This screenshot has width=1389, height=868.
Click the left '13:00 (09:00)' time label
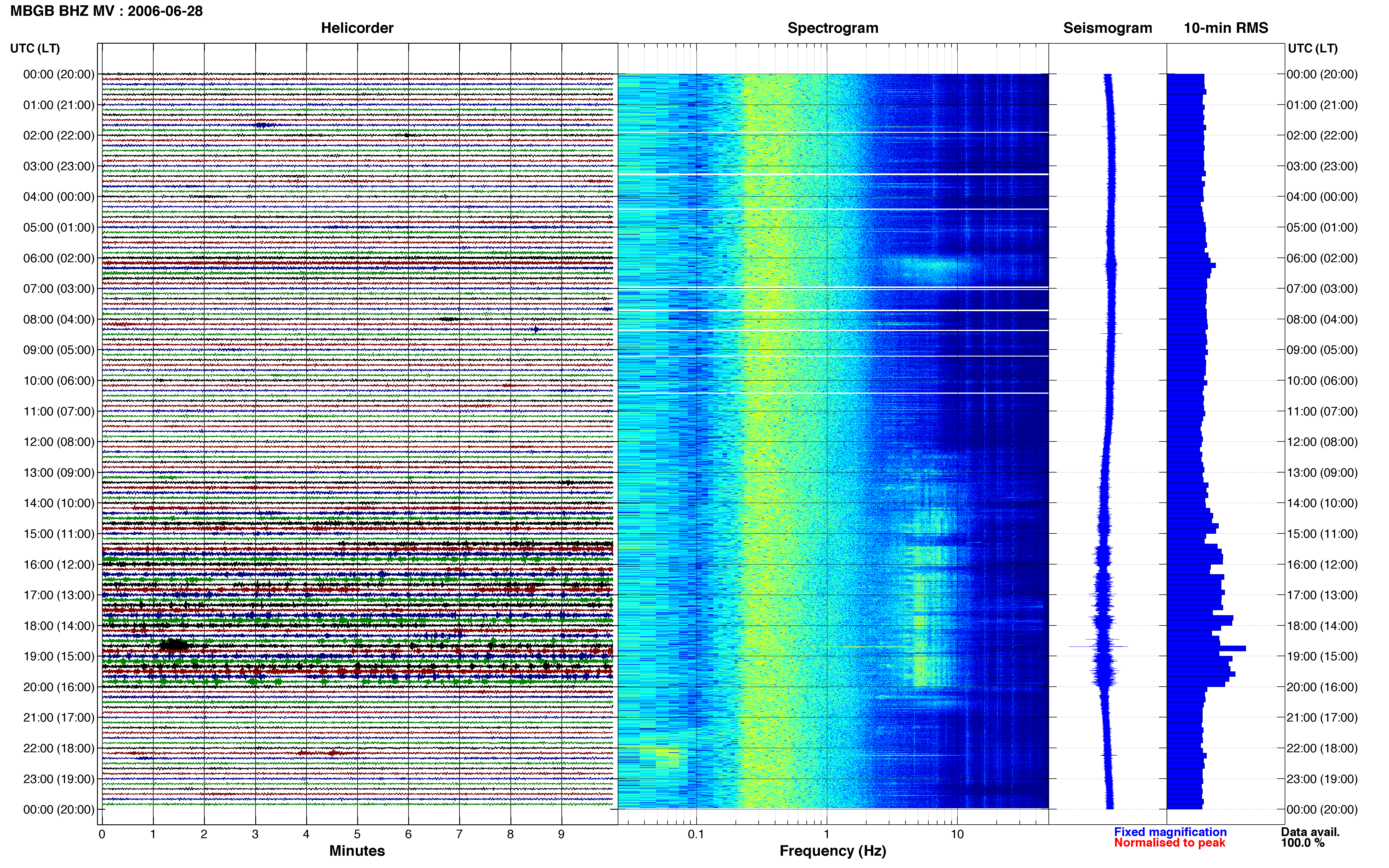tap(59, 473)
